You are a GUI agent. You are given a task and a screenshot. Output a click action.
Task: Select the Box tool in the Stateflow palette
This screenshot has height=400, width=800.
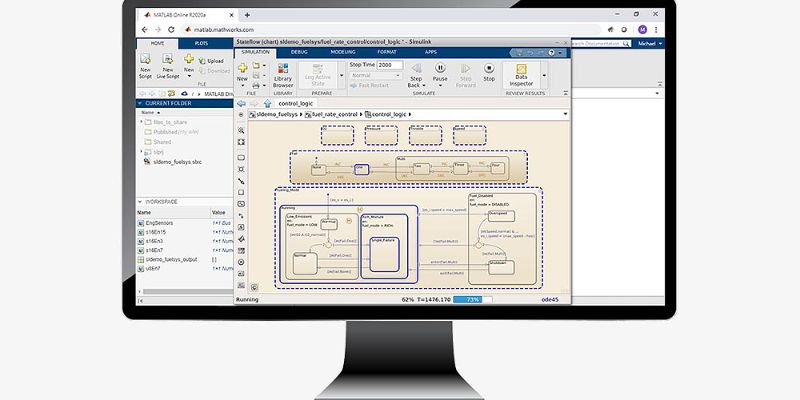pyautogui.click(x=241, y=193)
